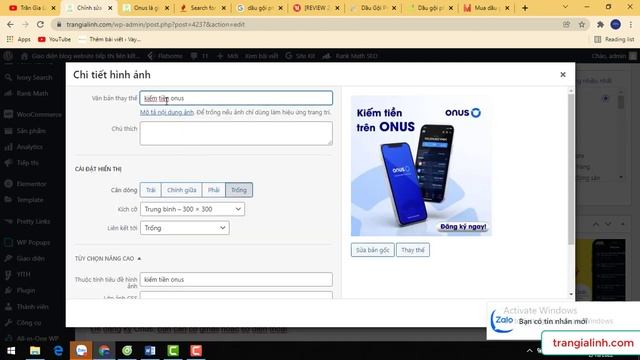Open Ivory Search in WordPress sidebar

click(34, 77)
